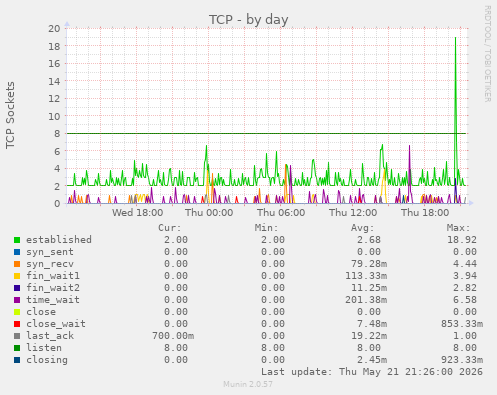Click the "Thu 00:00" time axis label
497x395 pixels.
(209, 213)
